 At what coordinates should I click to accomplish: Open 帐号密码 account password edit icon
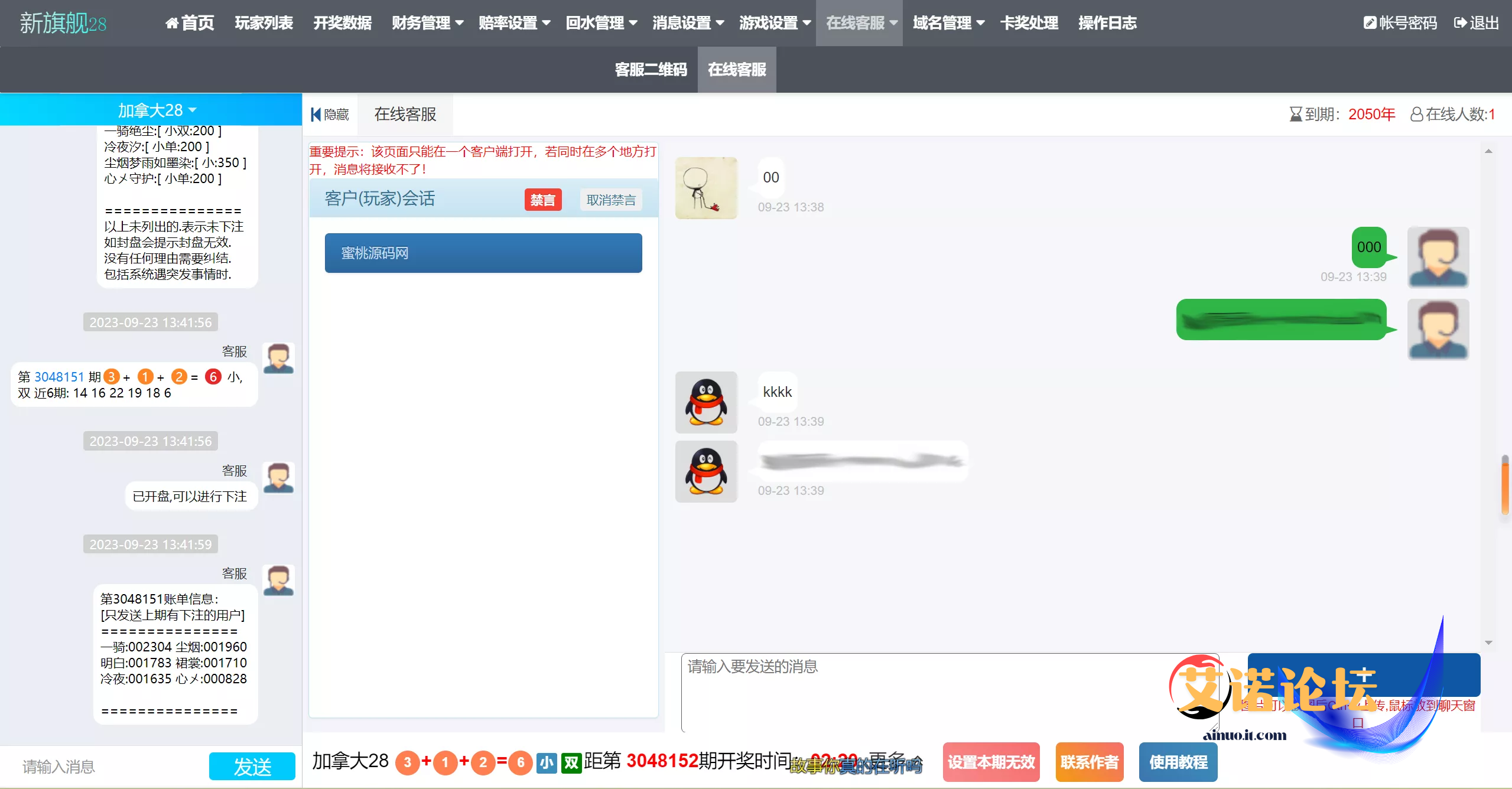(1370, 23)
